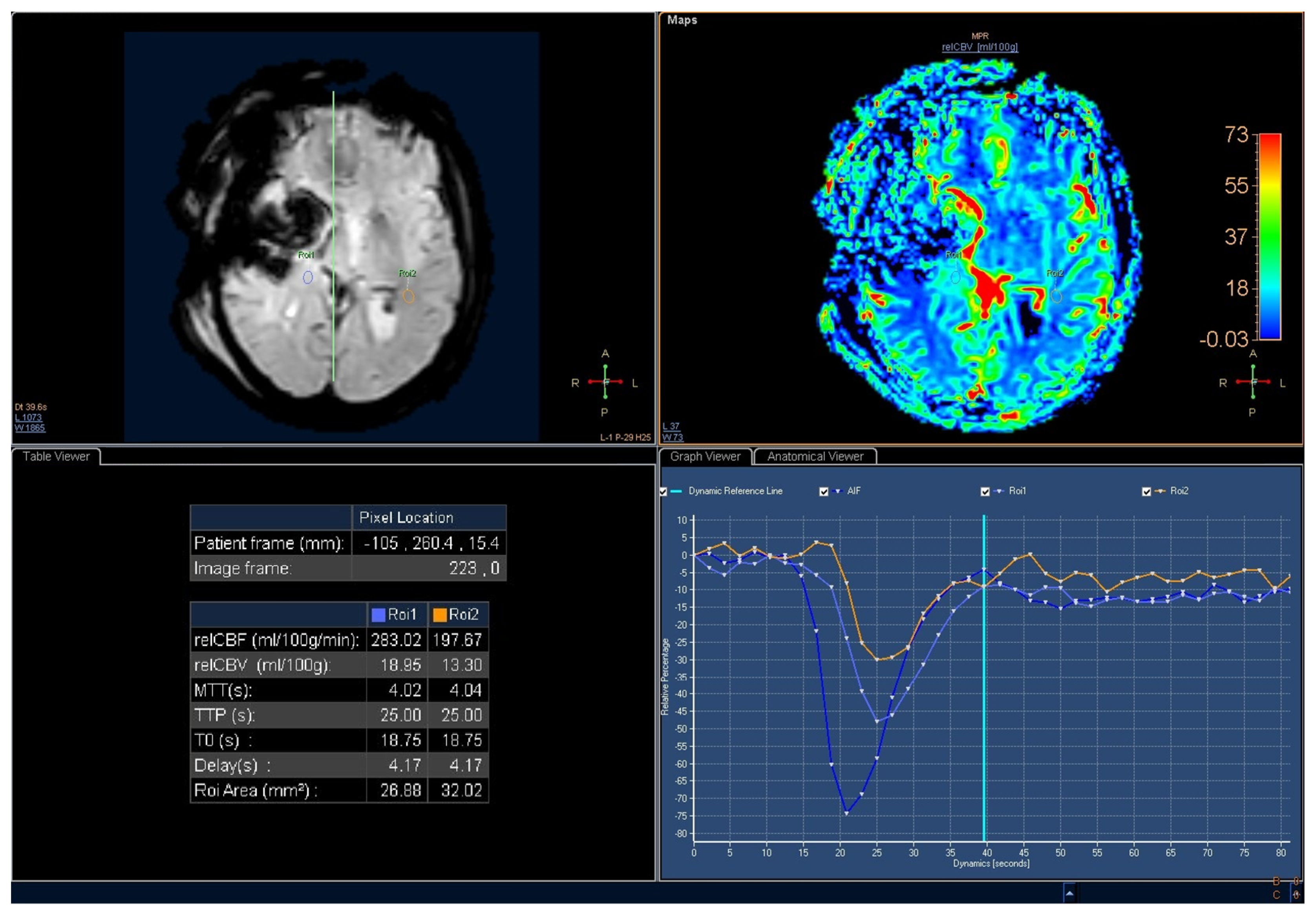Screen dimensions: 1316x924
Task: Disable the Roi1 curve checkbox
Action: coord(985,492)
